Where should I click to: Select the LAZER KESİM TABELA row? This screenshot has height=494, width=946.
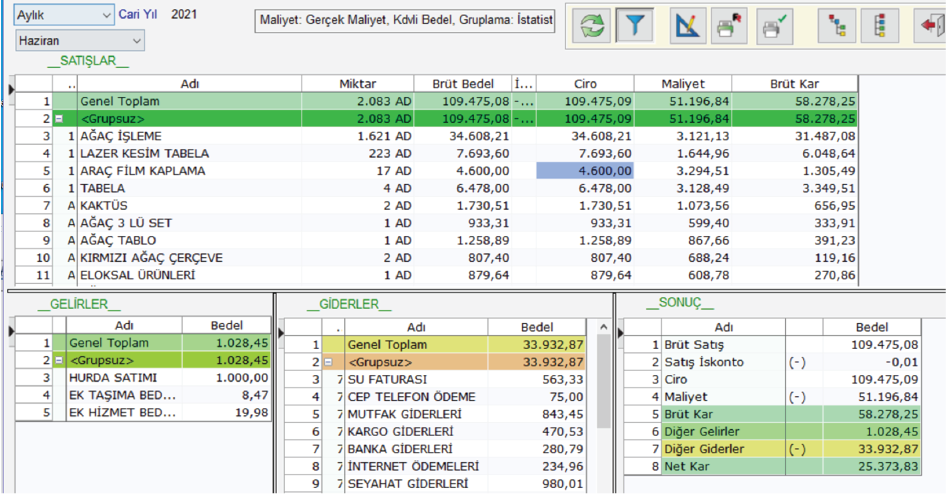[144, 153]
